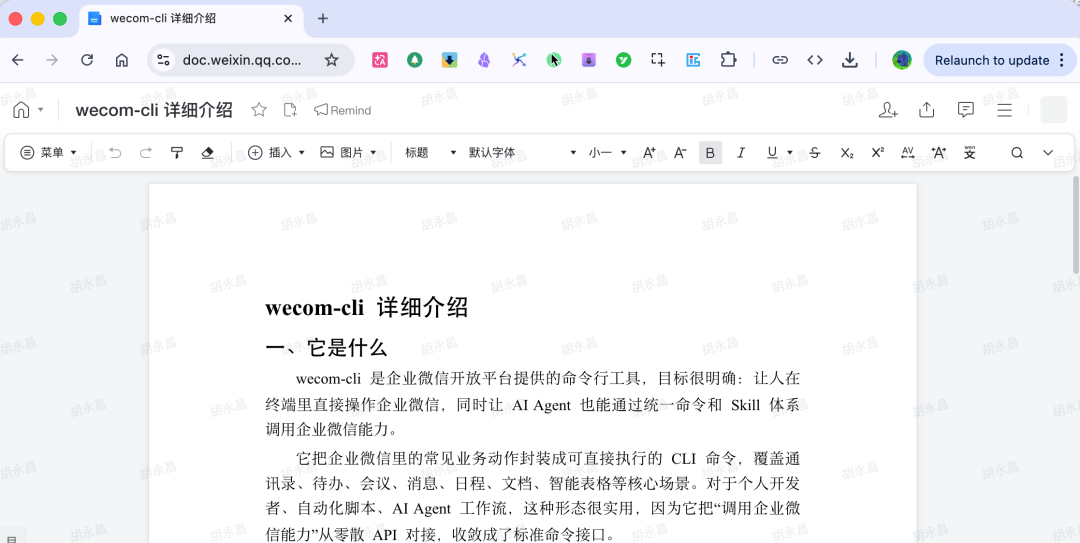Open character spacing AV tool
1080x543 pixels.
pyautogui.click(x=908, y=153)
